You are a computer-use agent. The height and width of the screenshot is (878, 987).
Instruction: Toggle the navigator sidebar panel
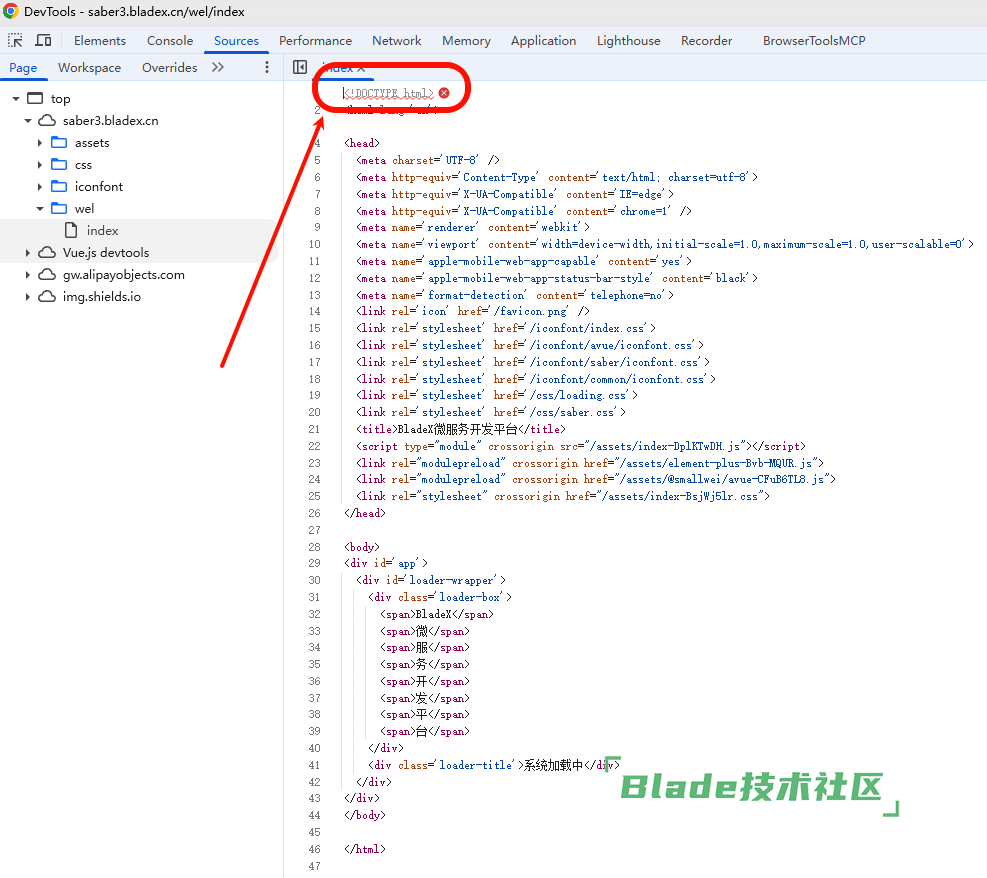point(300,67)
